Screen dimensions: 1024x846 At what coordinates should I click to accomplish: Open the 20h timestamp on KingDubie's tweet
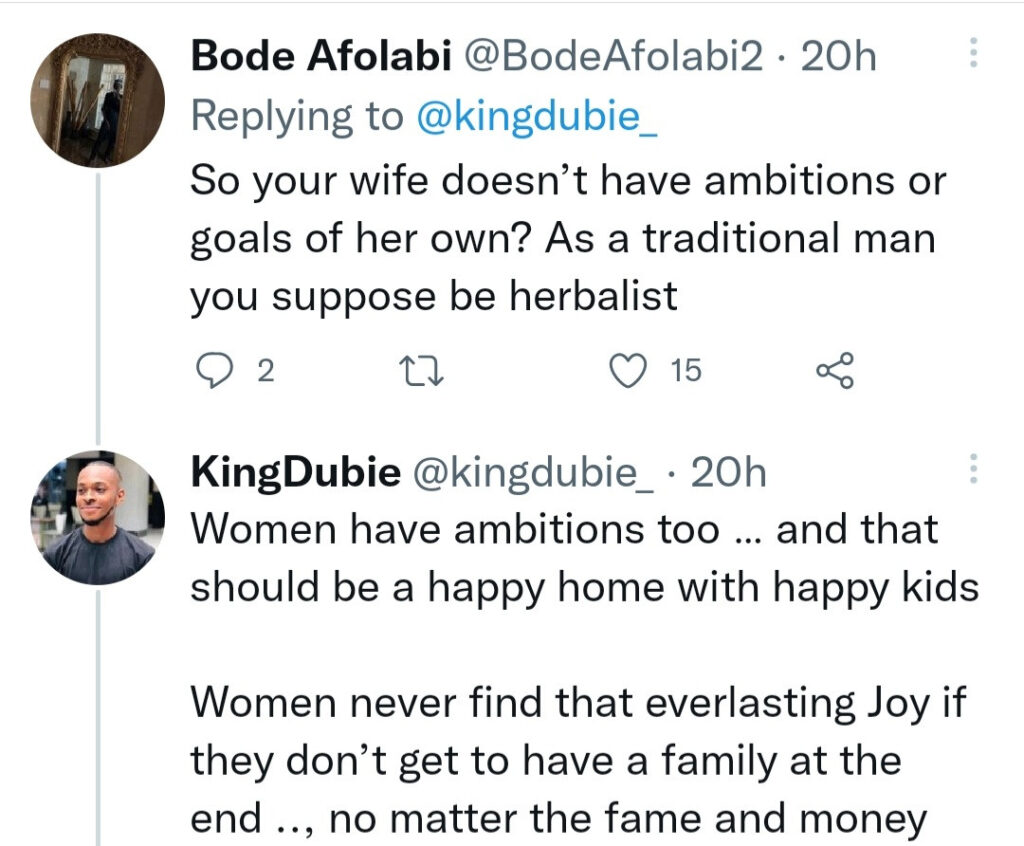coord(728,471)
